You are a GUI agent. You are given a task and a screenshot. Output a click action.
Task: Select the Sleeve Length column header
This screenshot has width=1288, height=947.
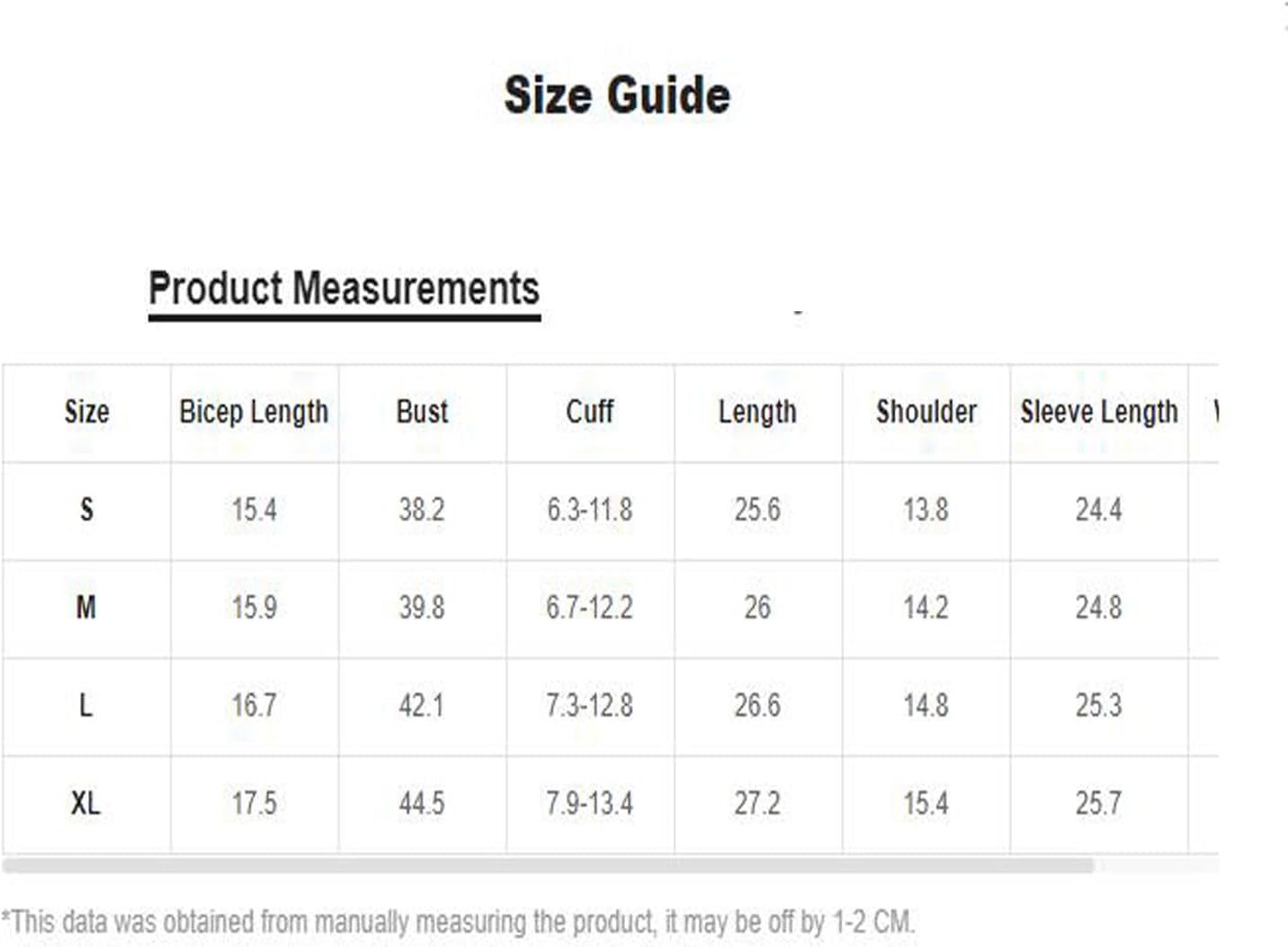[1099, 412]
